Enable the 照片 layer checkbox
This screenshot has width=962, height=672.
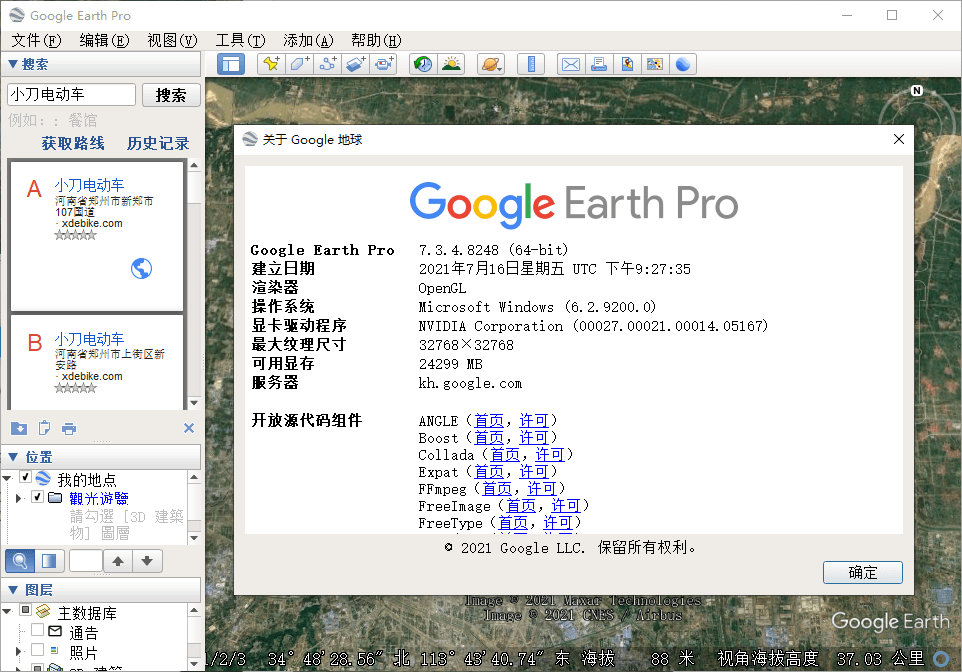point(37,649)
